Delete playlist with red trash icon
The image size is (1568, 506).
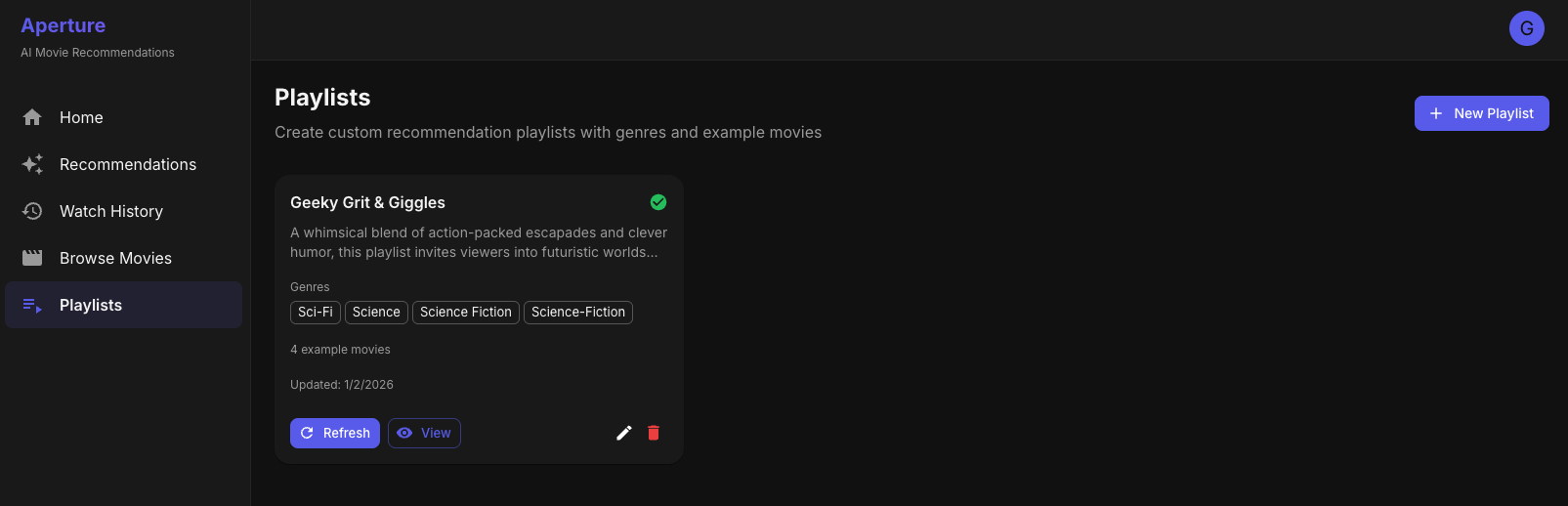[654, 433]
